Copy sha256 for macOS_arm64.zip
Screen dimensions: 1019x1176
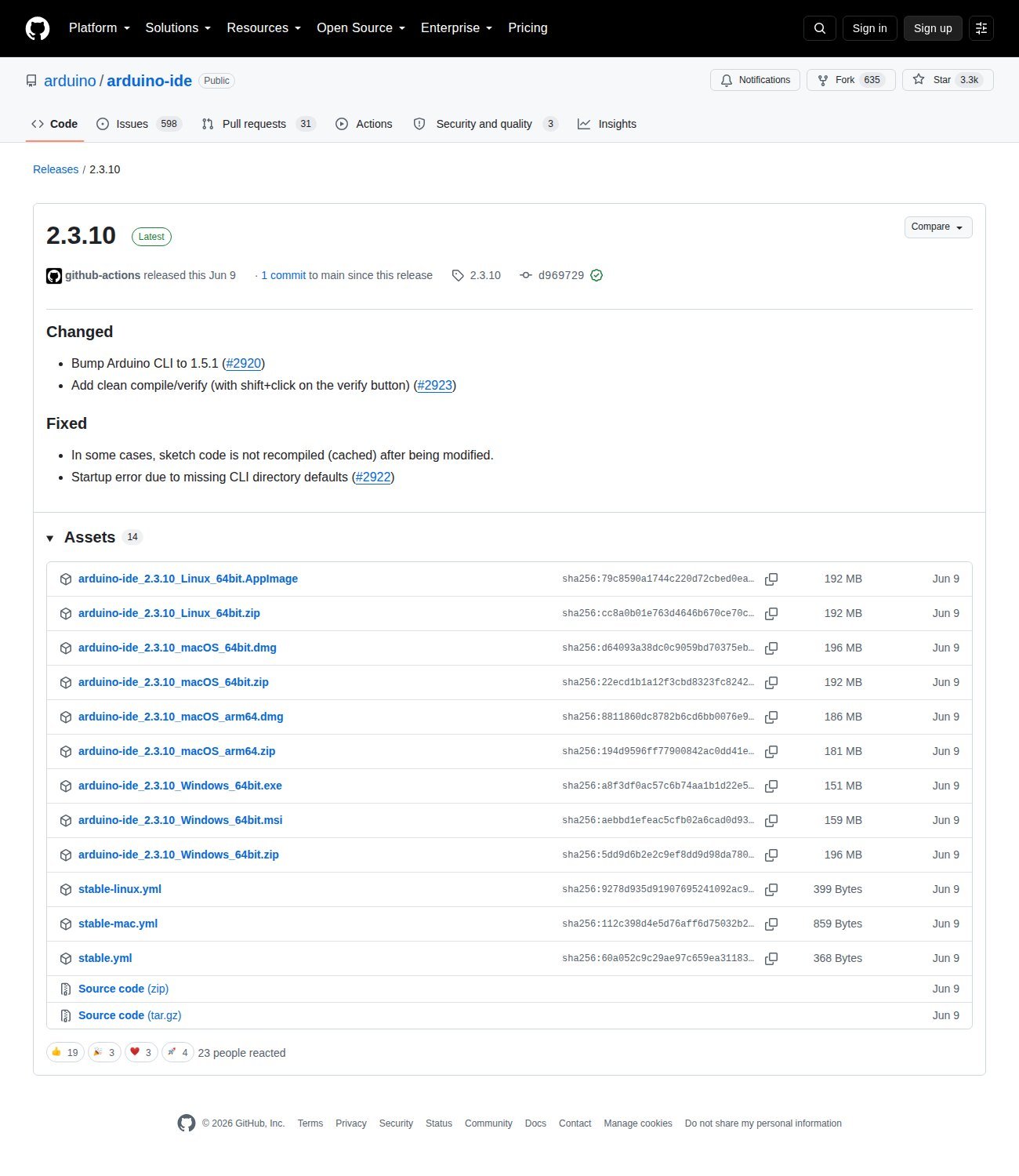click(771, 752)
